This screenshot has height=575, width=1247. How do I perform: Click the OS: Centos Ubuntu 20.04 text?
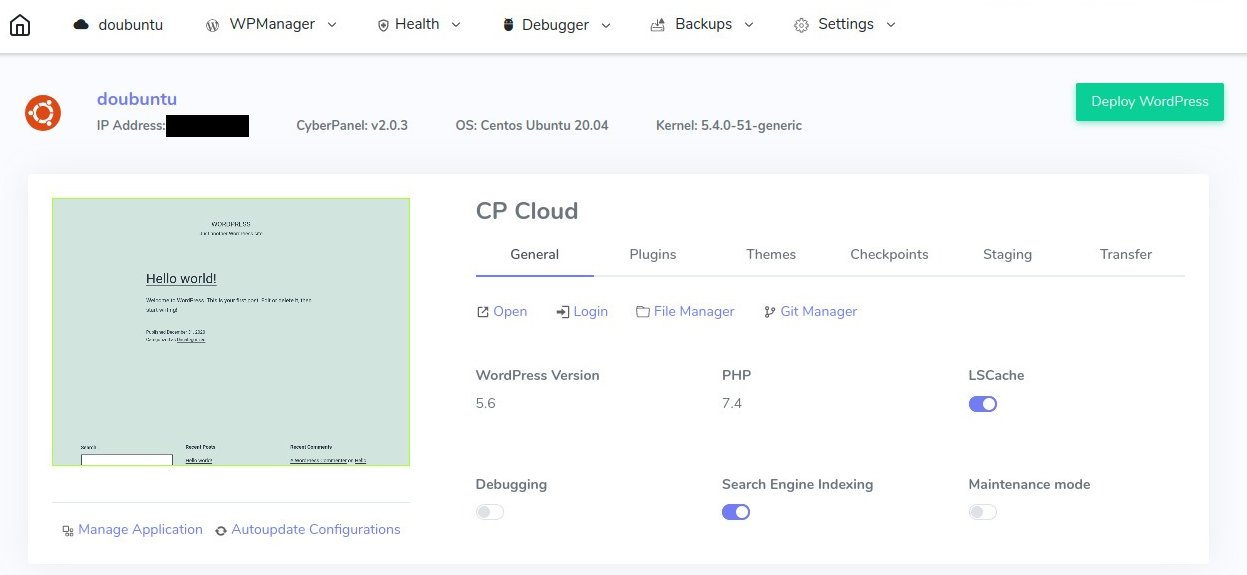[532, 126]
